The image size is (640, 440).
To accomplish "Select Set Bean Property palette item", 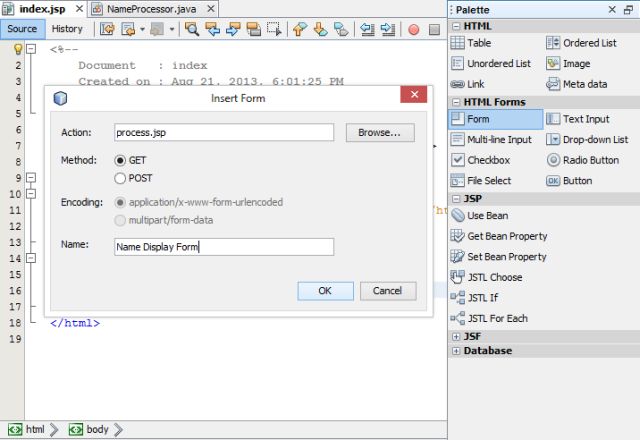I will [x=498, y=256].
